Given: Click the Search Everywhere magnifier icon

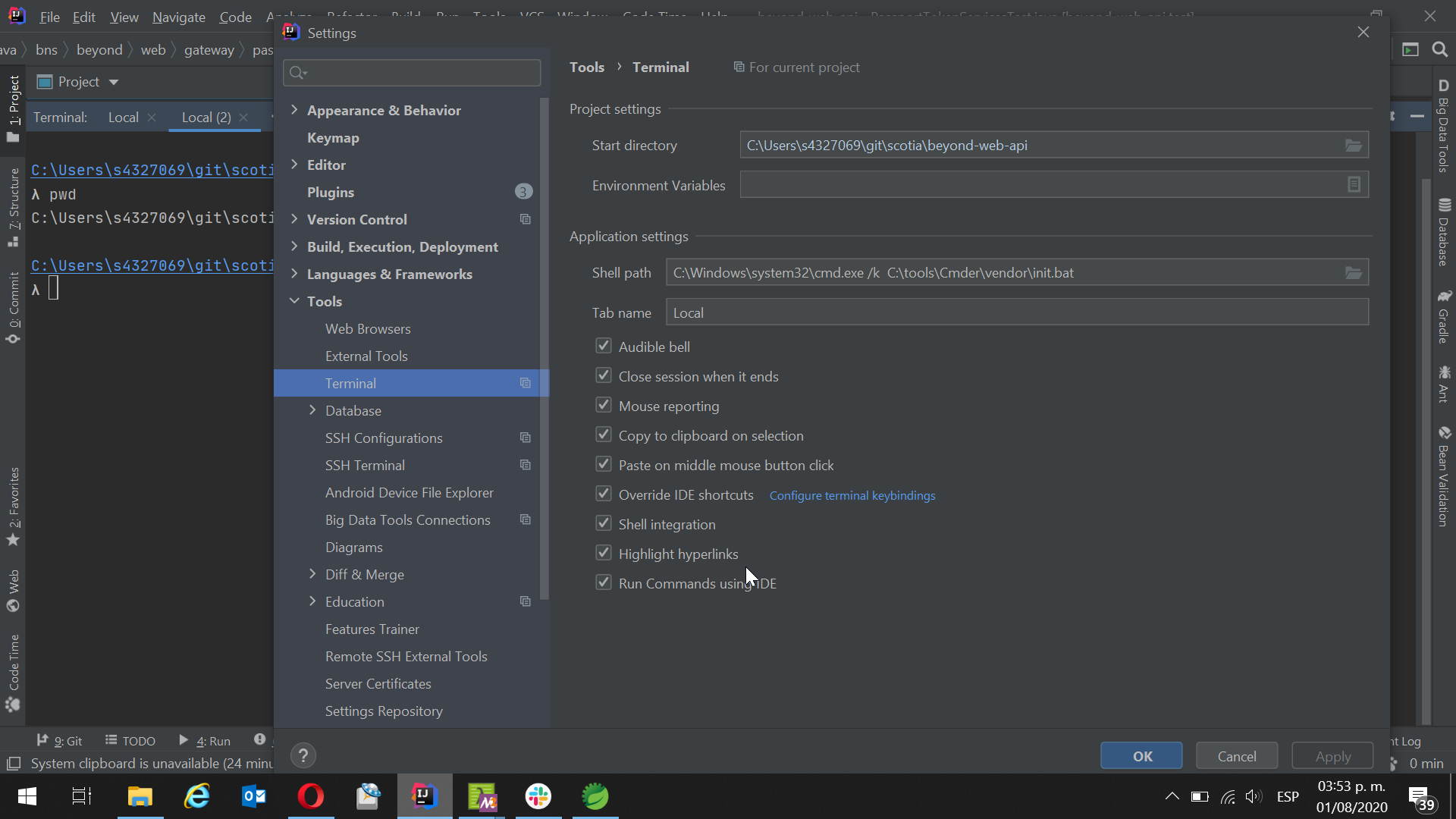Looking at the screenshot, I should point(1439,50).
